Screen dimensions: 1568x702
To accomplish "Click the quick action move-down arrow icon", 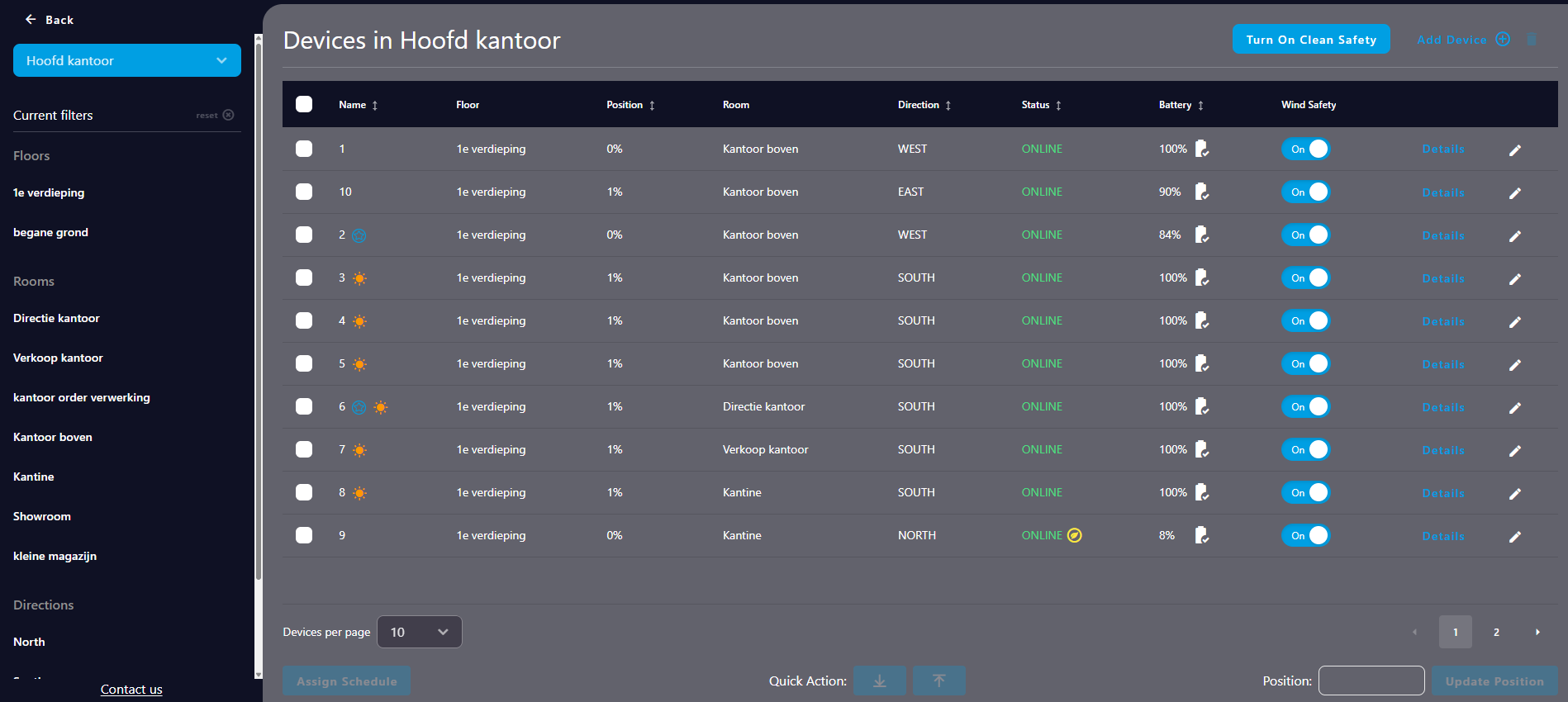I will click(x=880, y=681).
